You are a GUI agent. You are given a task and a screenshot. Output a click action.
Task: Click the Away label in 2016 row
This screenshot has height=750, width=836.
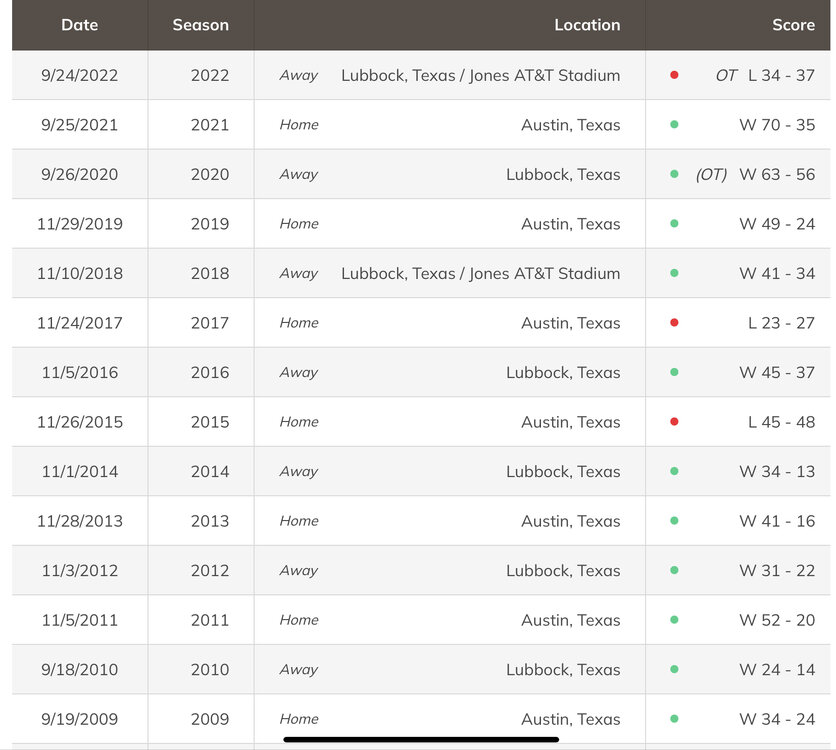[x=298, y=372]
